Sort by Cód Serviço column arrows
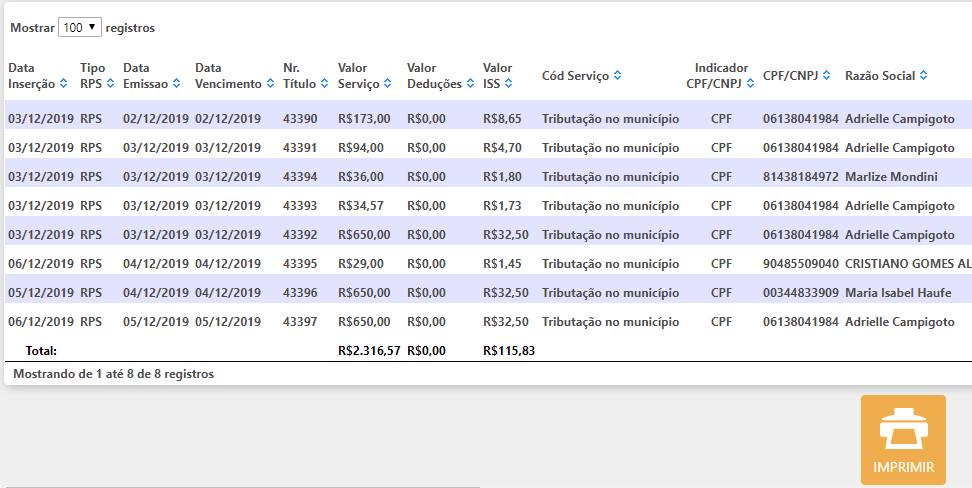 [617, 76]
